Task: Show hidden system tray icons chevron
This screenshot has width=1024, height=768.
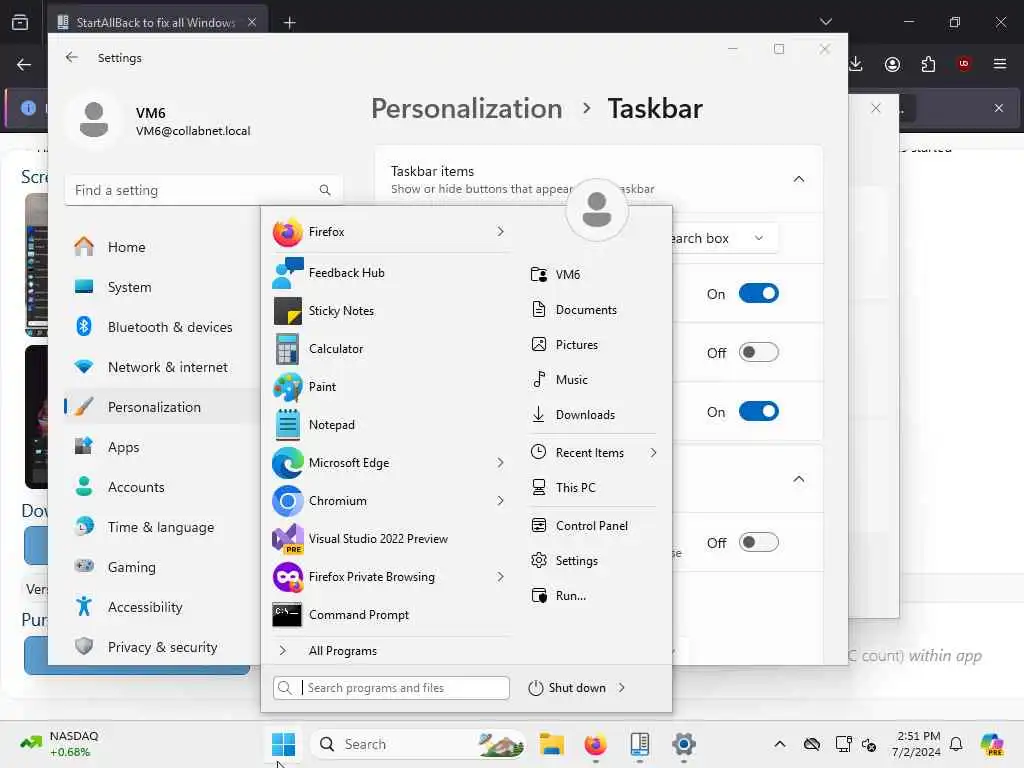Action: click(x=780, y=744)
